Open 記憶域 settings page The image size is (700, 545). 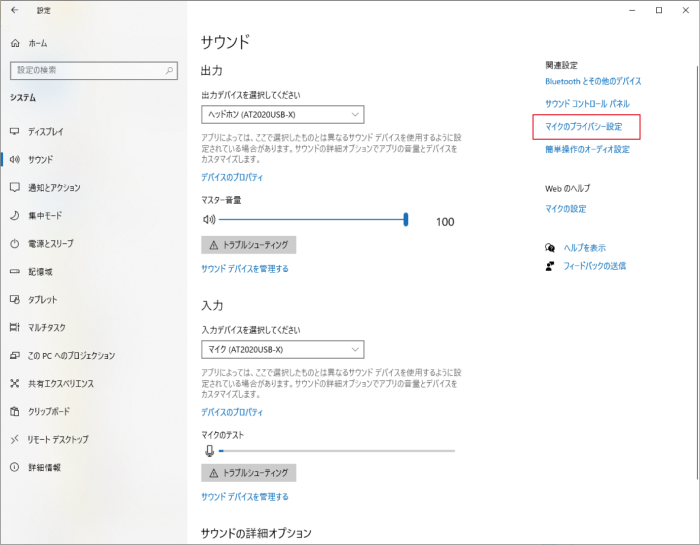[x=40, y=271]
